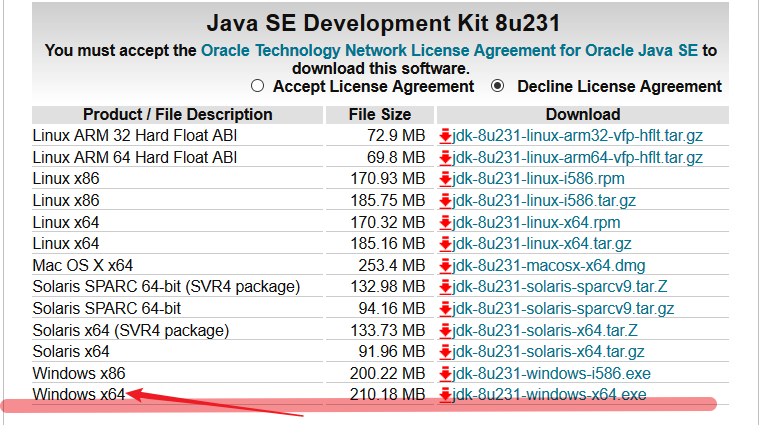
Task: Download jdk-8u231-solaris-sparcv9.tar.gz
Action: pyautogui.click(x=563, y=309)
